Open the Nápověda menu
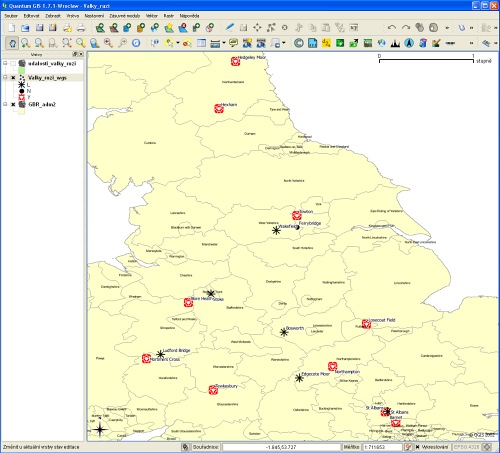 (189, 16)
